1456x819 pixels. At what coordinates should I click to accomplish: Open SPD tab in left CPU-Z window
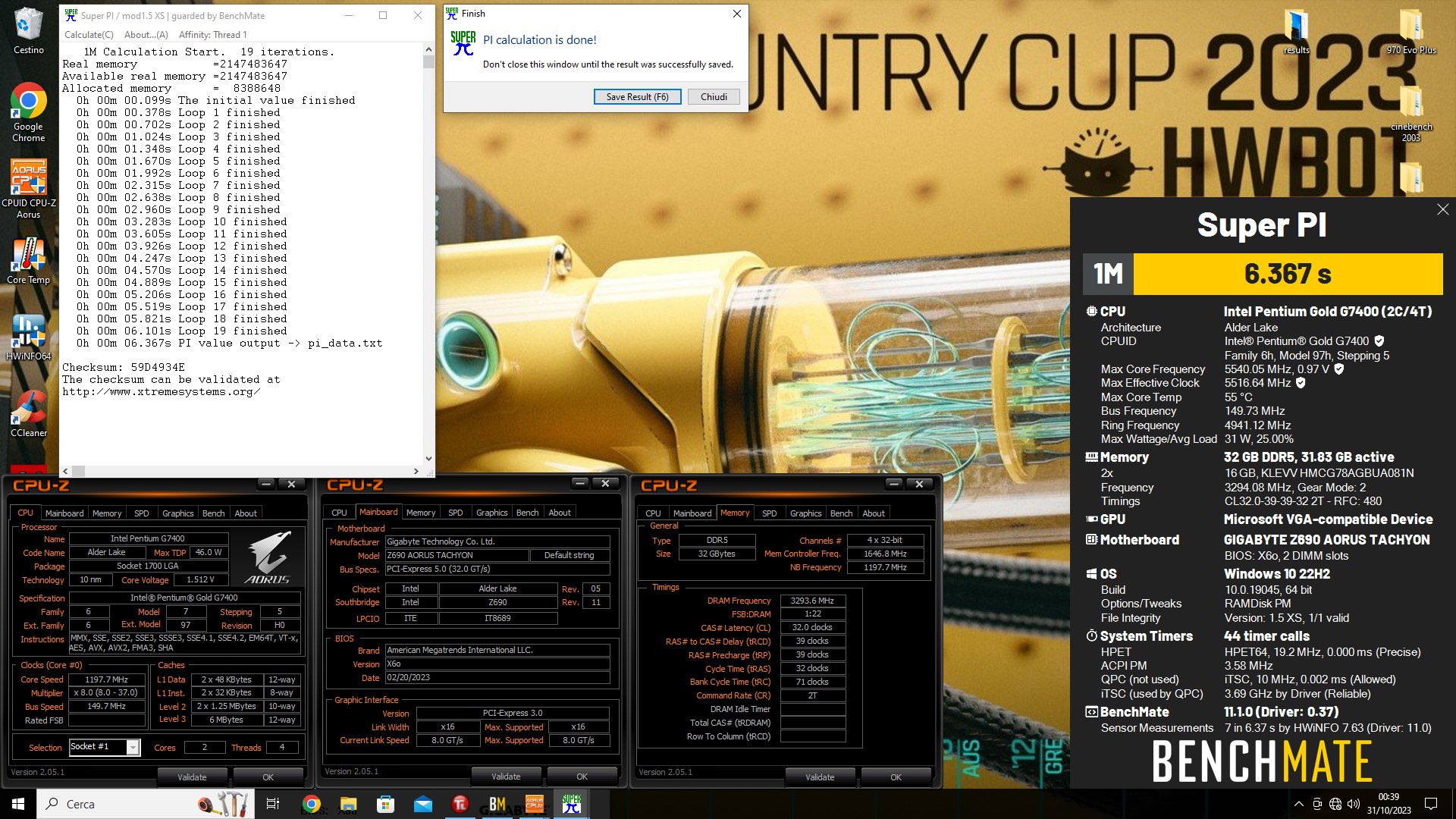(142, 513)
